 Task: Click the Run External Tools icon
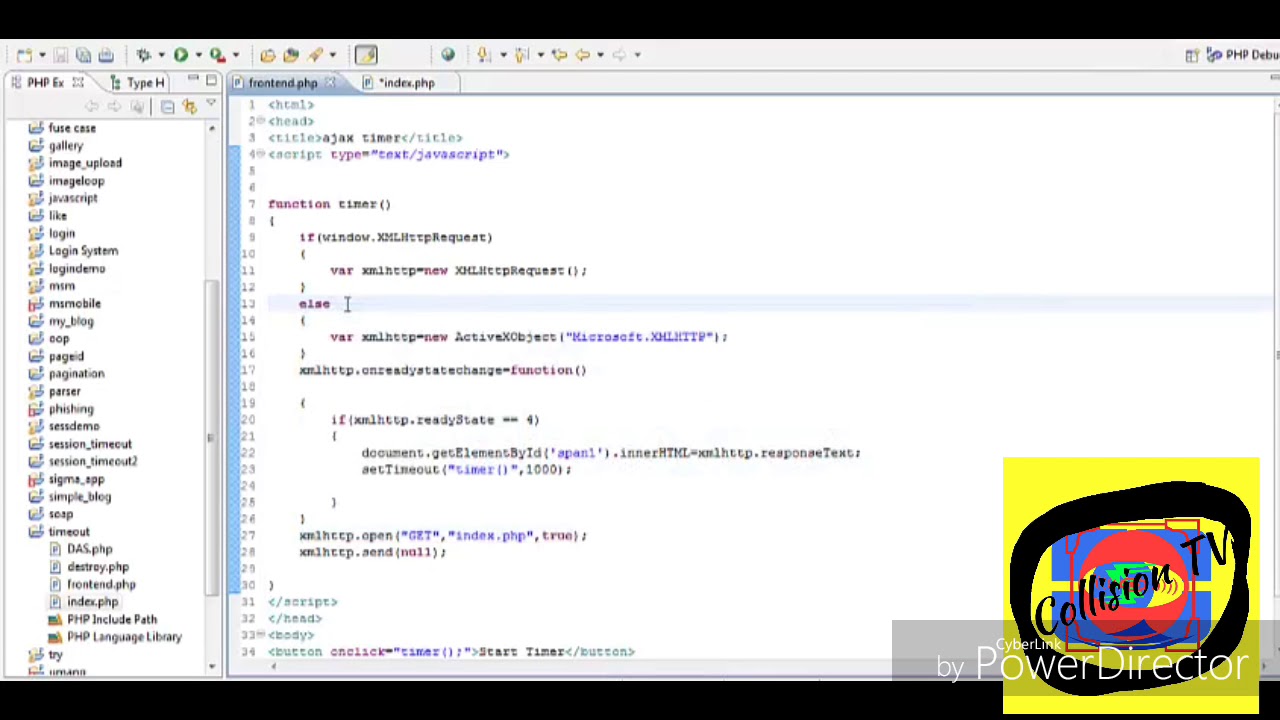(218, 55)
